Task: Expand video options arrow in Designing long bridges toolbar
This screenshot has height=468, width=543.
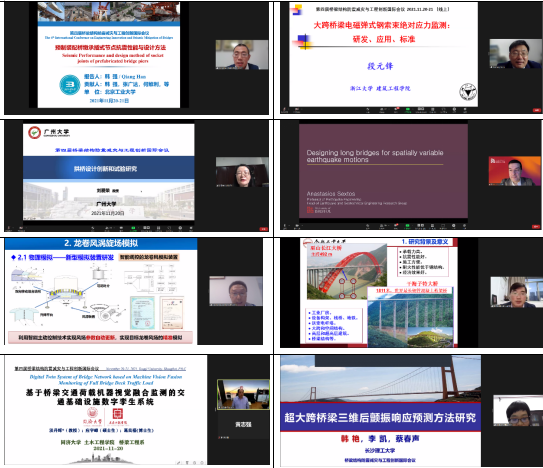Action: 302,226
